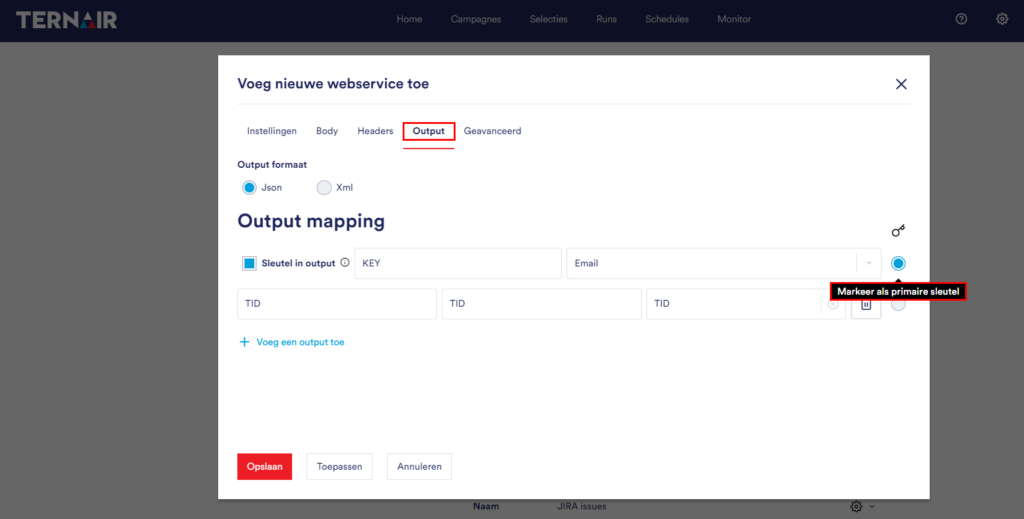Delete the TID output row with trash icon

[x=866, y=304]
